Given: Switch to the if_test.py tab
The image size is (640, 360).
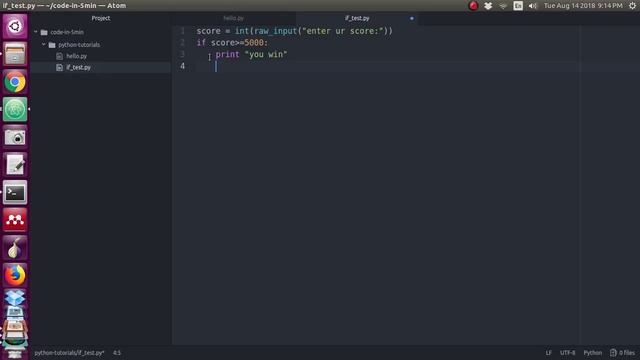Looking at the screenshot, I should click(357, 18).
